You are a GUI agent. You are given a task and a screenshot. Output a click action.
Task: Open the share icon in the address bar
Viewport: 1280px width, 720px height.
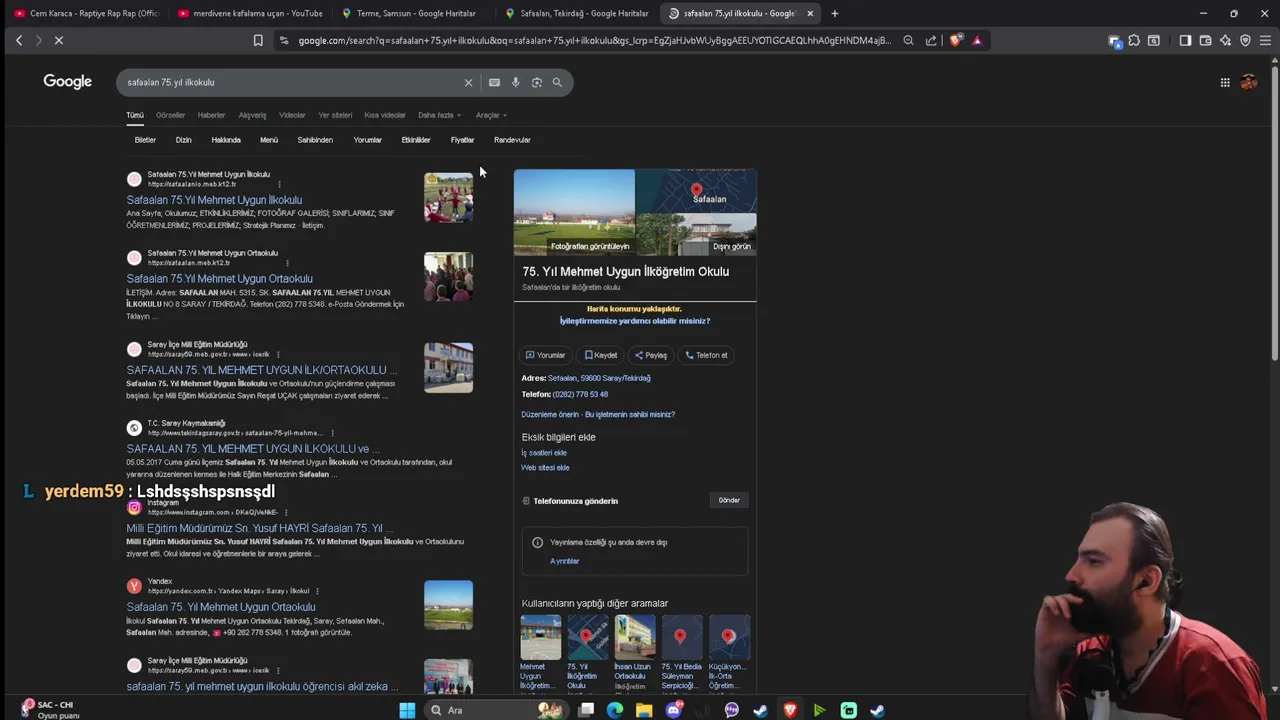pyautogui.click(x=931, y=40)
